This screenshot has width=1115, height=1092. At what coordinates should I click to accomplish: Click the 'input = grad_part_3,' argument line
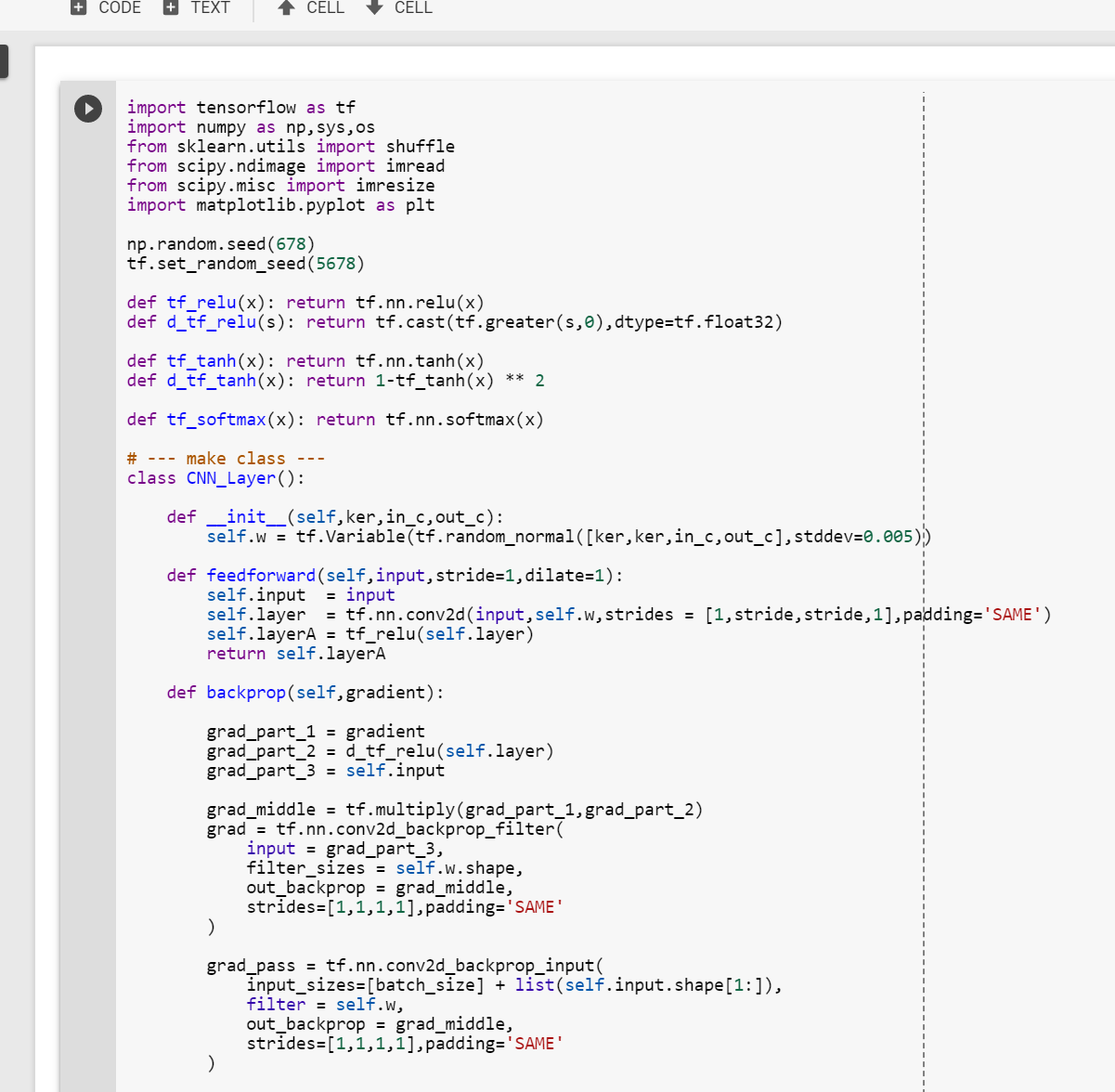345,849
